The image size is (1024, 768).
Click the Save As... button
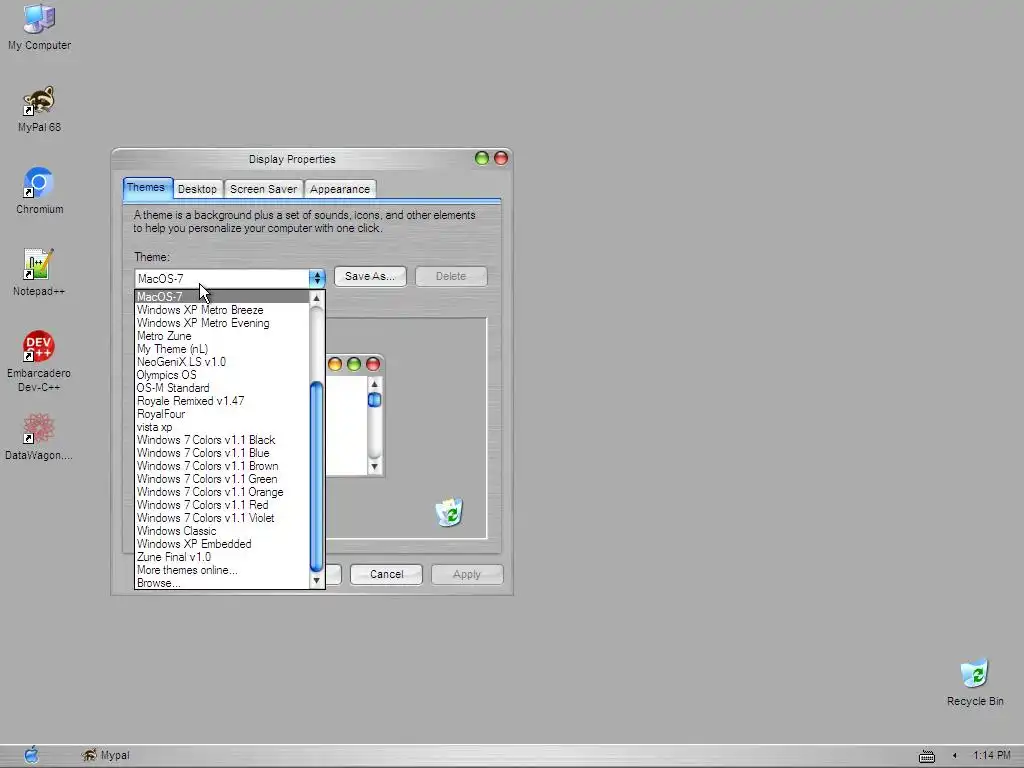370,276
